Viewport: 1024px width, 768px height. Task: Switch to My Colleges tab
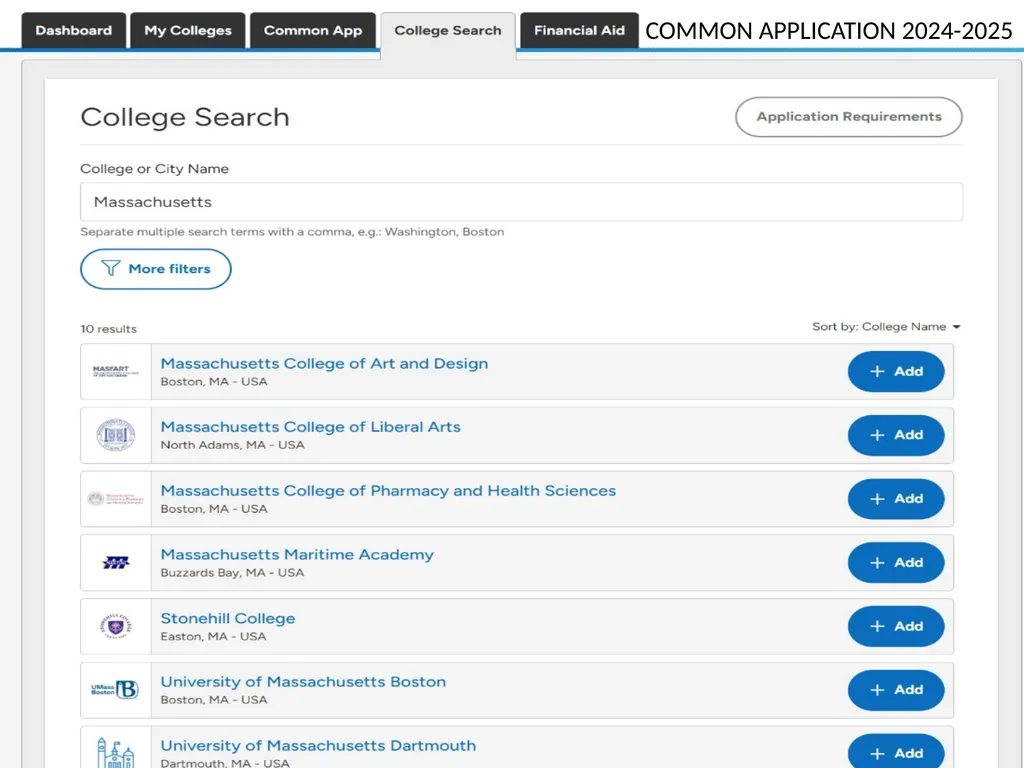coord(188,31)
